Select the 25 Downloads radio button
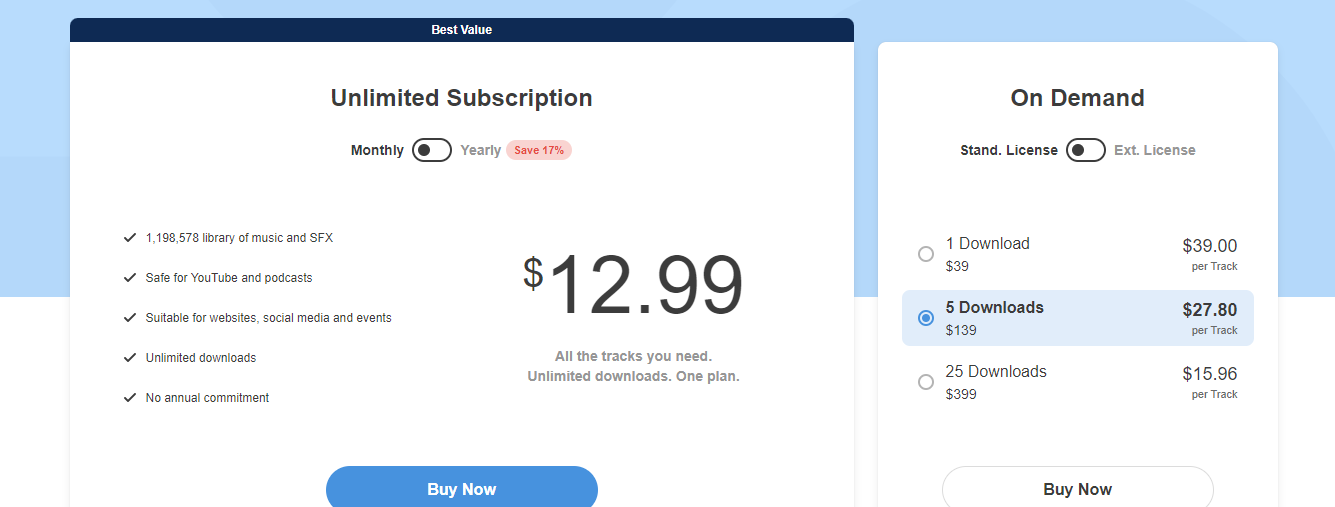Viewport: 1335px width, 507px height. click(926, 382)
